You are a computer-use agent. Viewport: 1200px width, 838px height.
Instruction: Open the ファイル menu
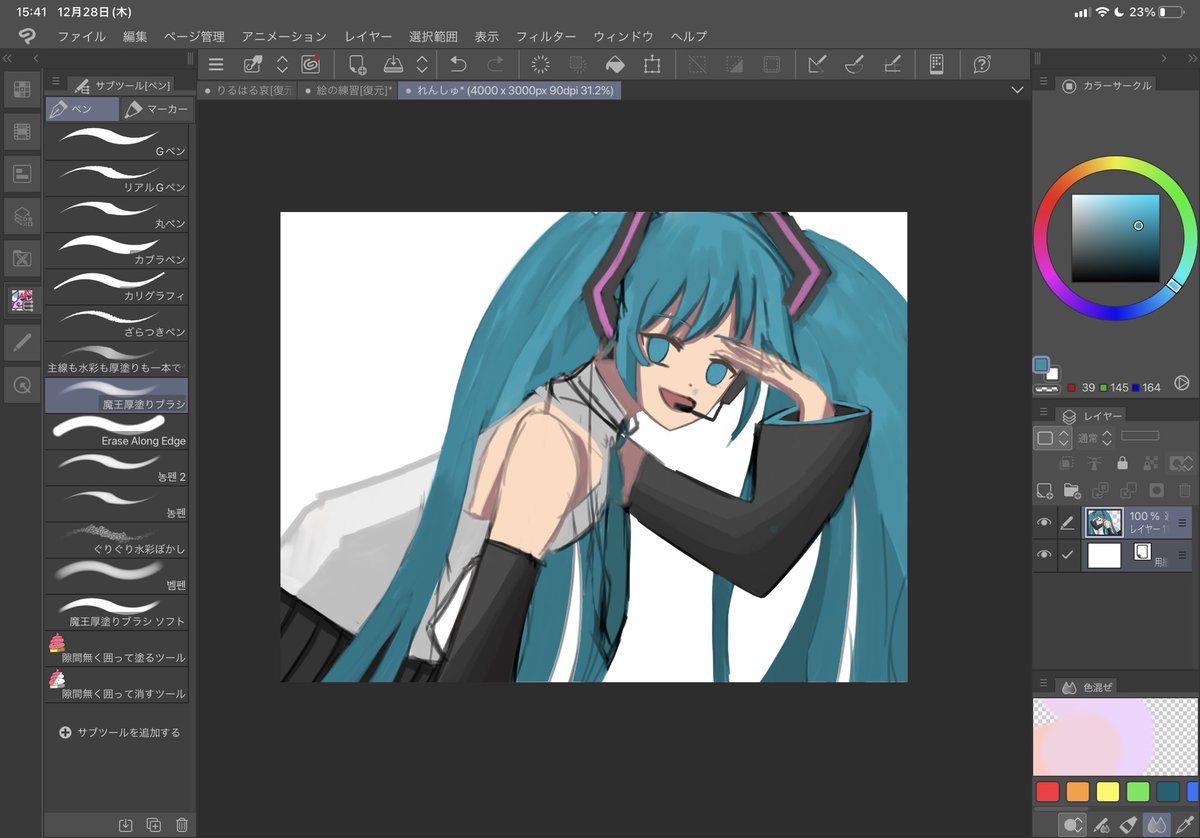[x=81, y=36]
